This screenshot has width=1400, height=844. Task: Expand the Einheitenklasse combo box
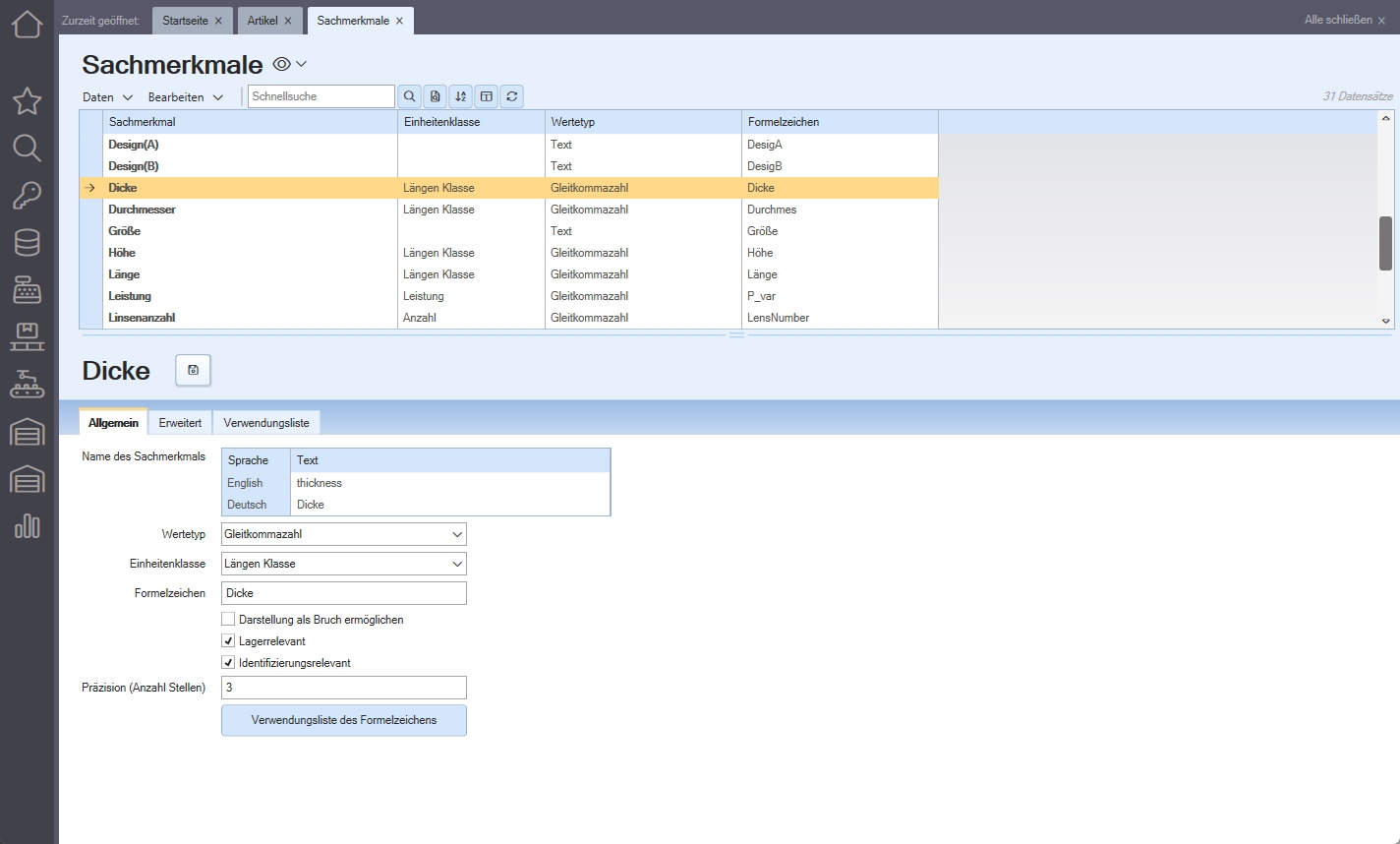[x=456, y=564]
